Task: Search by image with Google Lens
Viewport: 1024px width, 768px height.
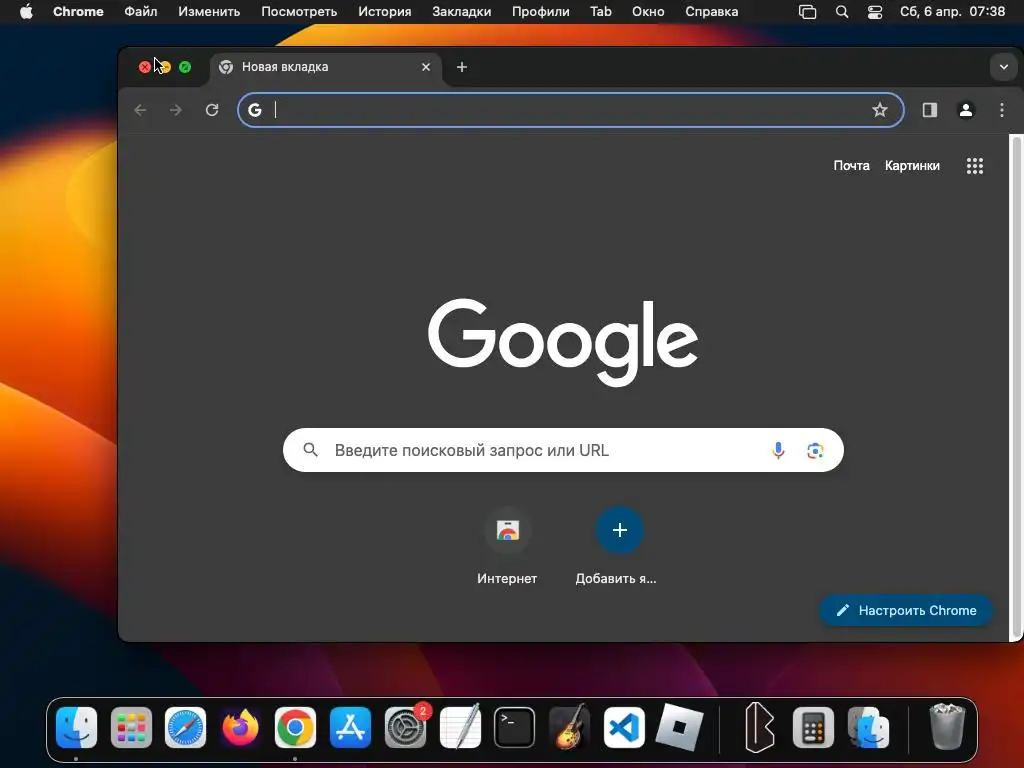Action: point(814,450)
